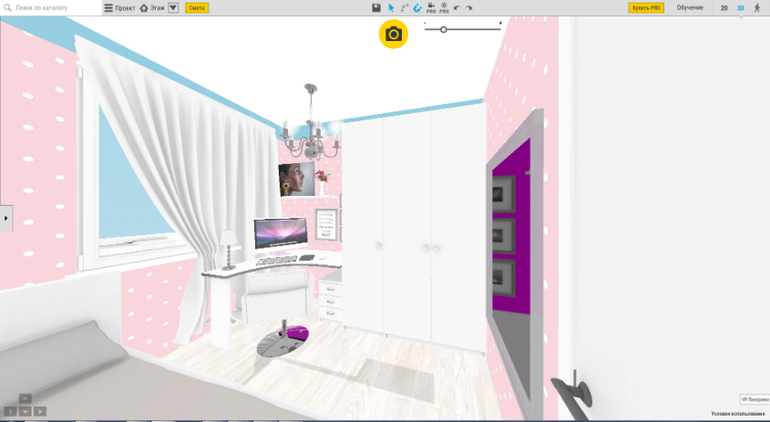
Task: Open the Этаж menu
Action: pyautogui.click(x=152, y=8)
